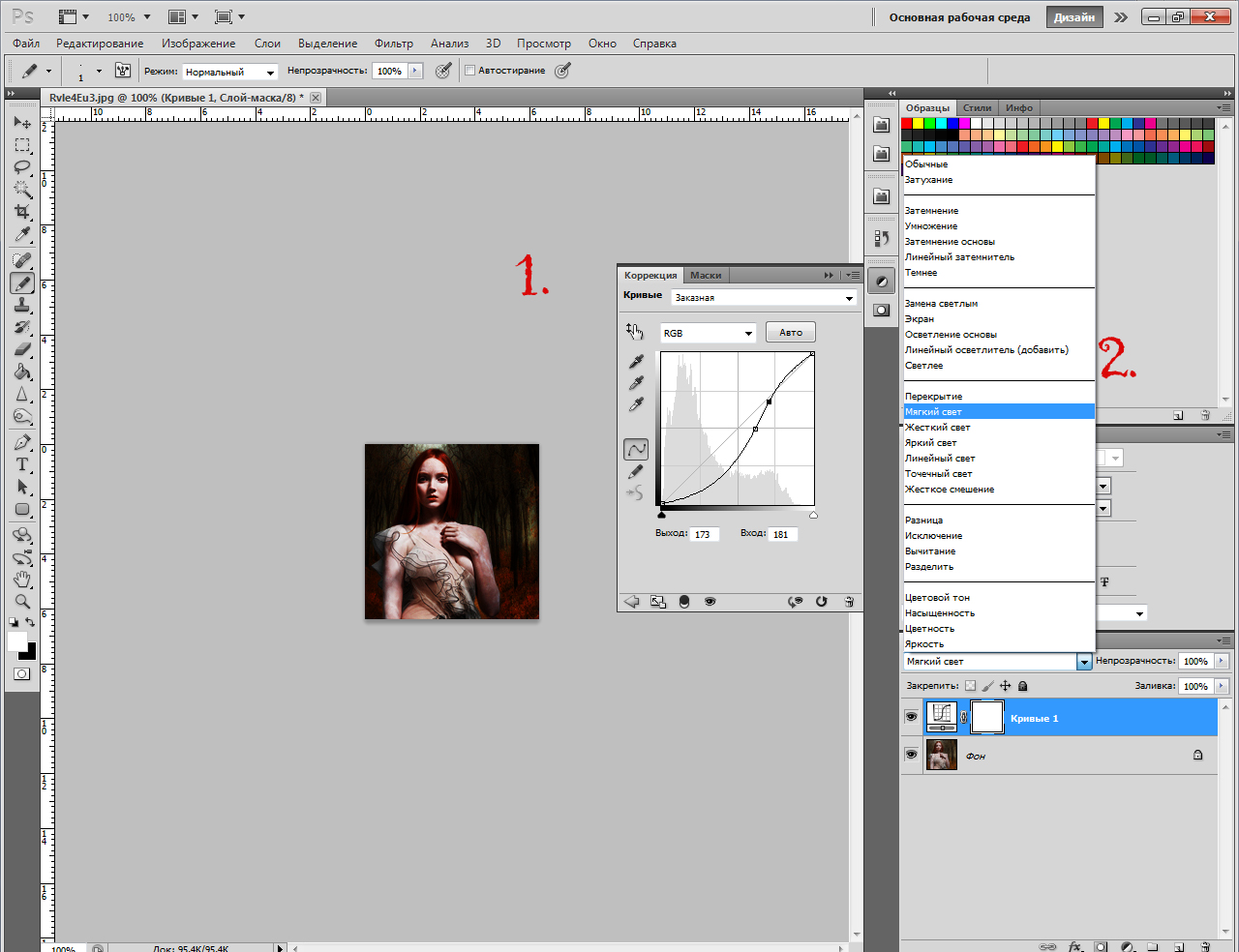
Task: Choose draw-curve-with-pencil mode in Curves
Action: pos(636,471)
